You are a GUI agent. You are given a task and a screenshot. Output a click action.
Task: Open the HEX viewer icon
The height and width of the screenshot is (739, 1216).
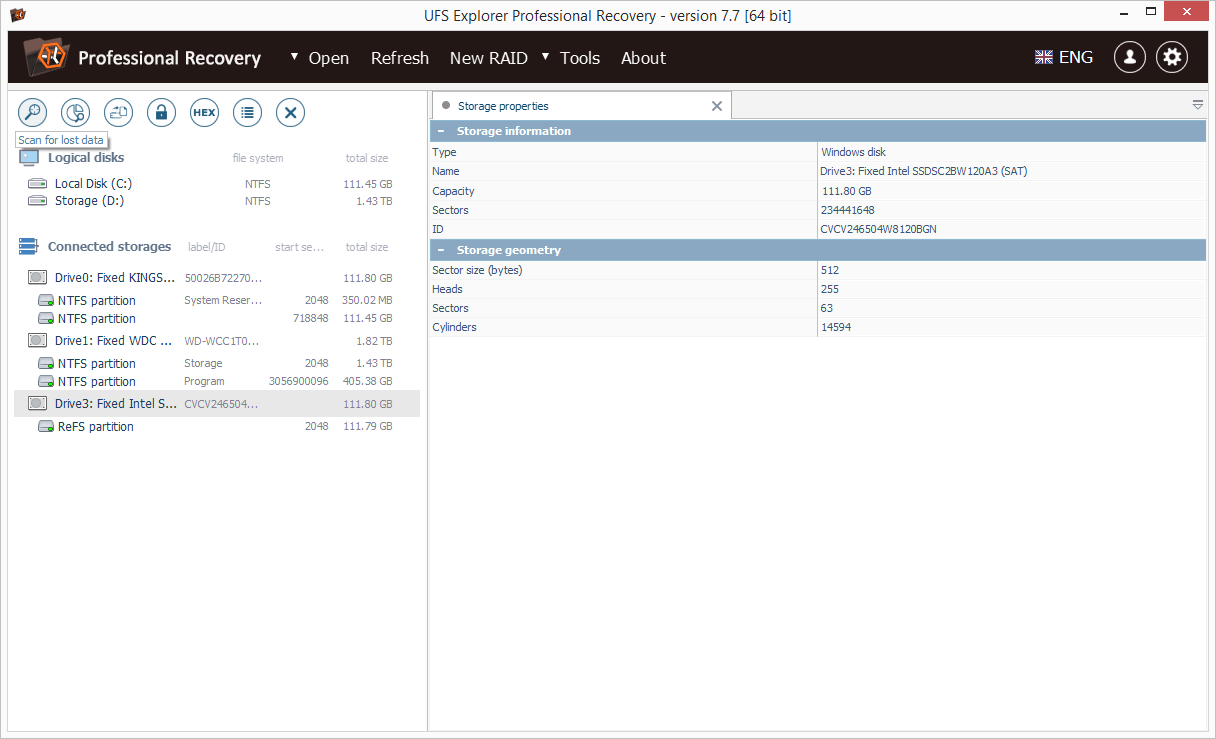tap(204, 113)
